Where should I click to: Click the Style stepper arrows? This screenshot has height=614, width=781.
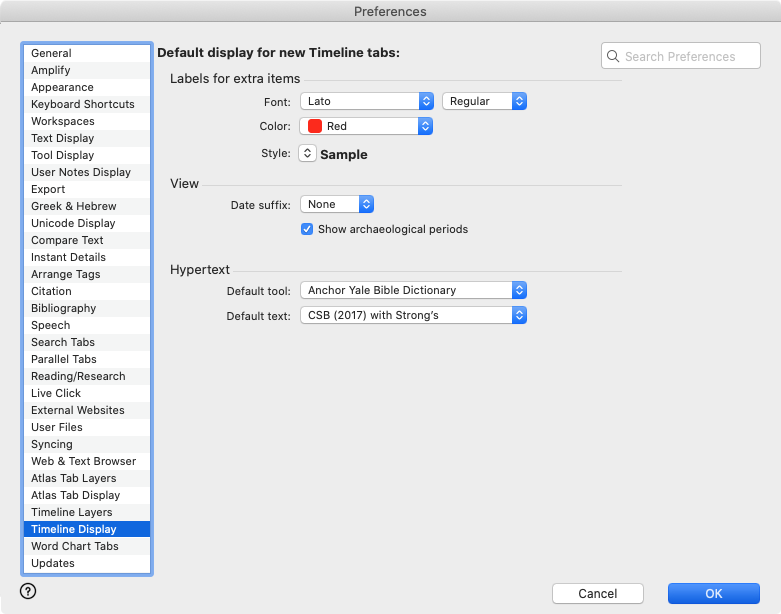308,154
